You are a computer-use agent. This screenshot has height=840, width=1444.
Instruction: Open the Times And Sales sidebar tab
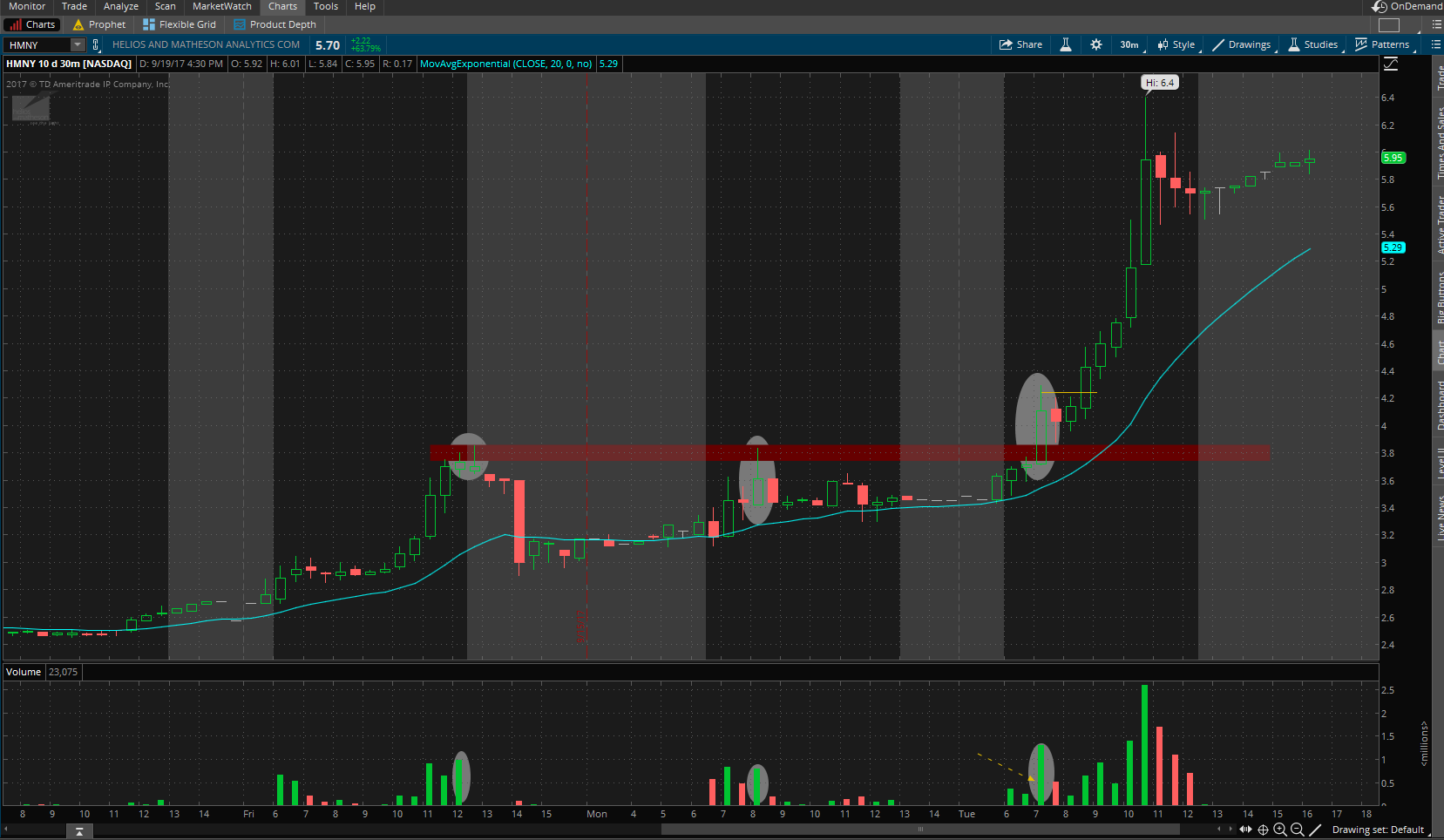(x=1440, y=143)
